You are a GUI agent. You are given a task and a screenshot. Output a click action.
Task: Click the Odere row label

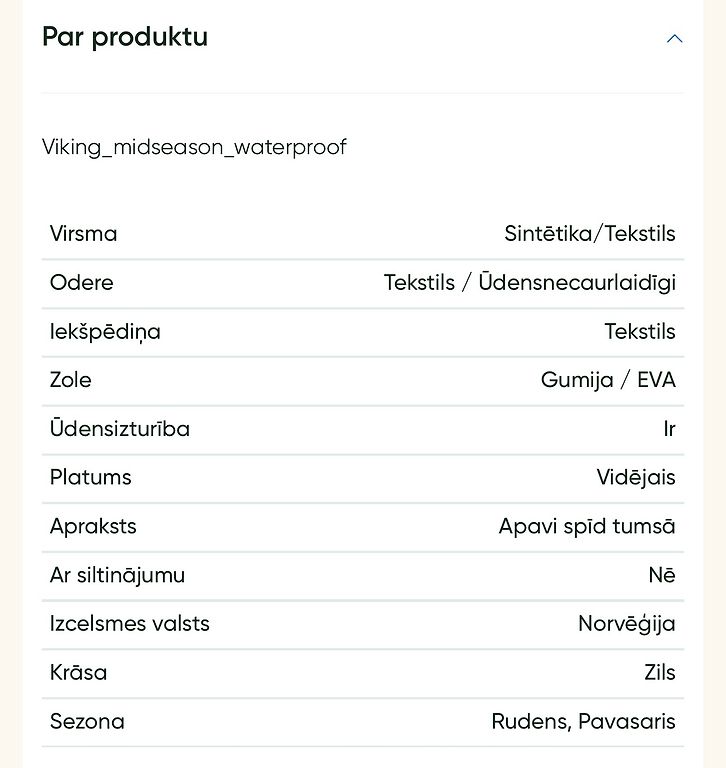(x=81, y=283)
